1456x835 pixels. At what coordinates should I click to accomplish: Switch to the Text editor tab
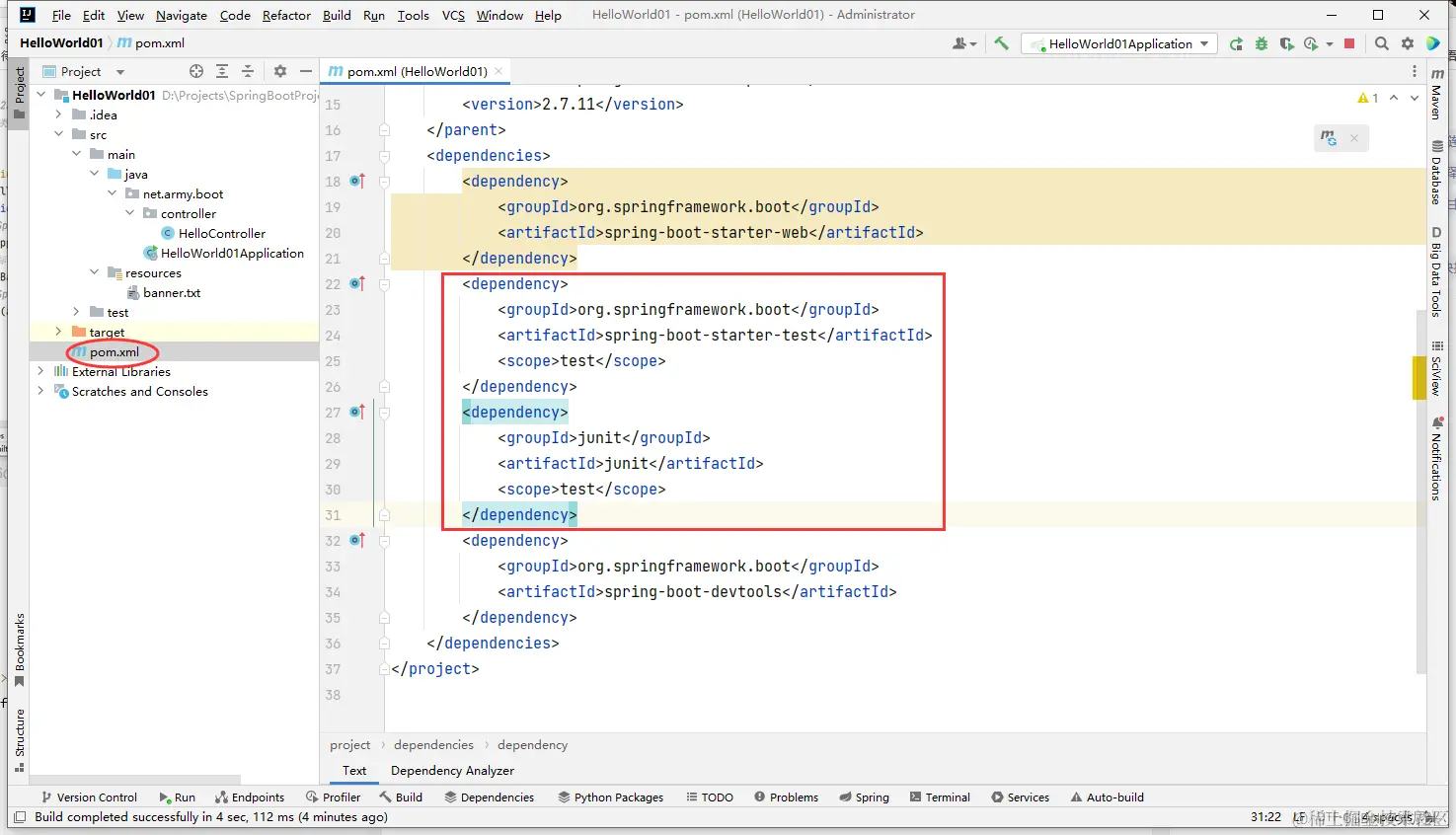click(x=354, y=771)
